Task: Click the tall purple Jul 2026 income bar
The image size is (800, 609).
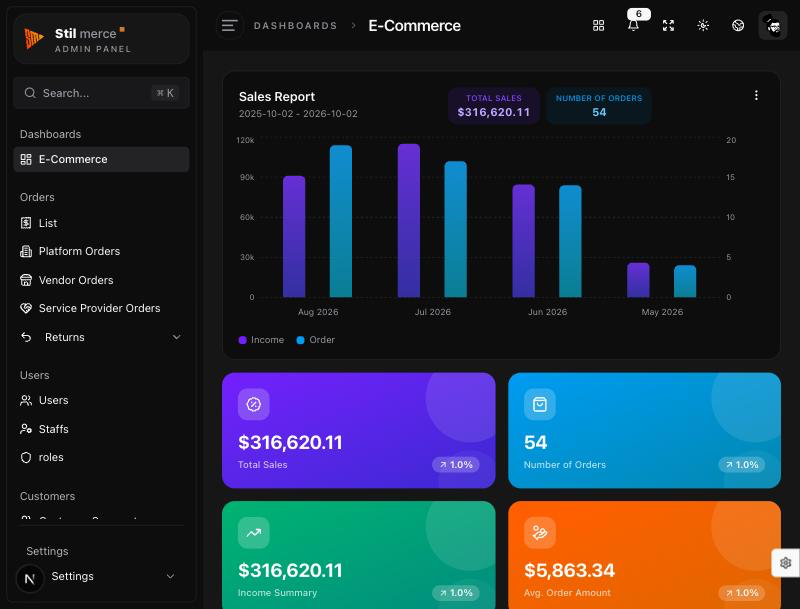Action: 409,220
